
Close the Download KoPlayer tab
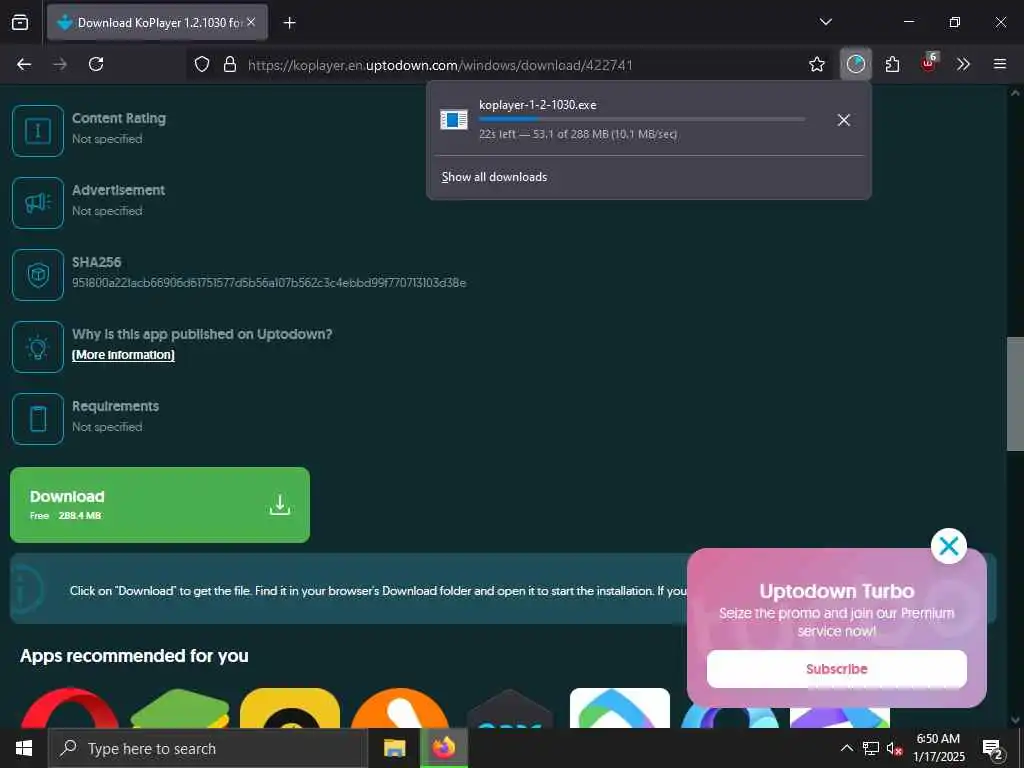click(x=251, y=22)
